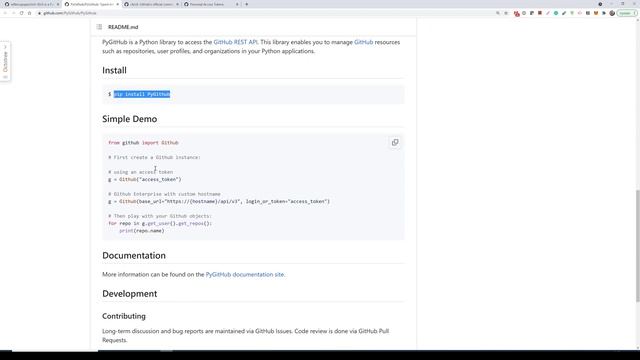Open the Chrome profile avatar
The image size is (640, 360).
tap(612, 13)
